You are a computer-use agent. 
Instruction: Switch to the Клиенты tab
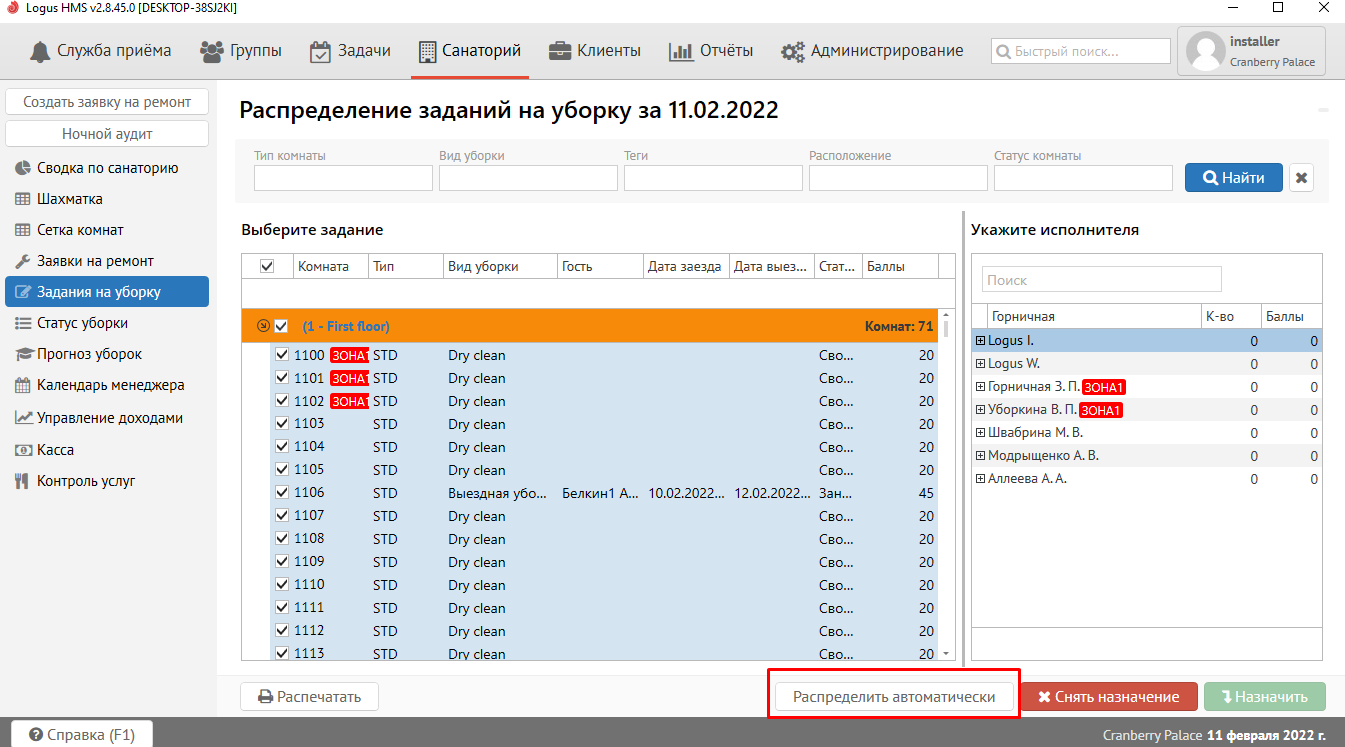pyautogui.click(x=594, y=51)
